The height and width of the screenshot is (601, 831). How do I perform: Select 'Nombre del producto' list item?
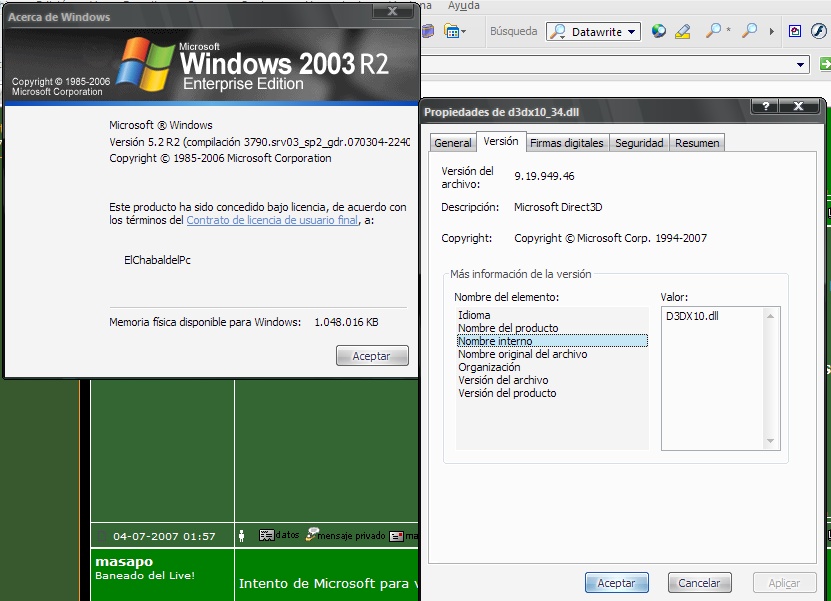pos(552,328)
